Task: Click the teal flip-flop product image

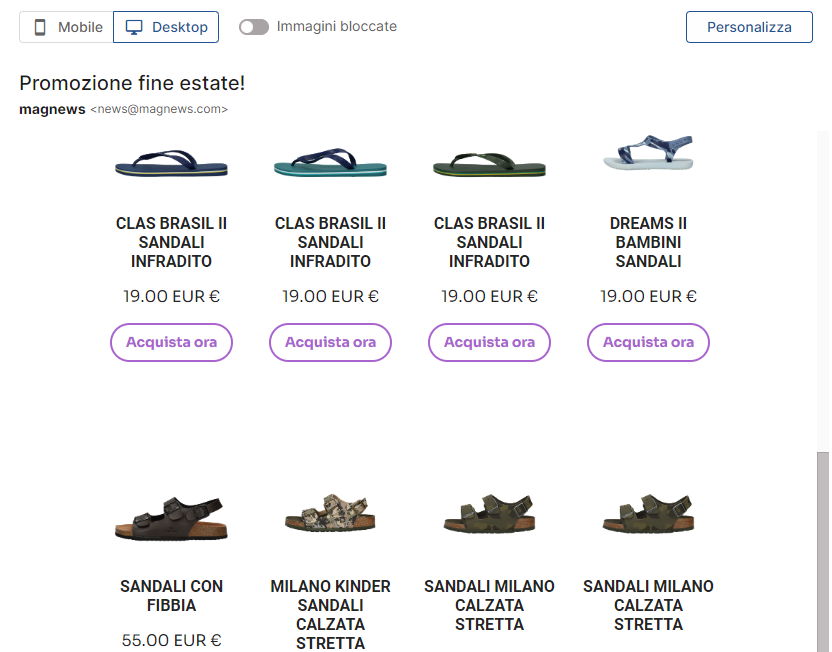Action: pos(330,163)
